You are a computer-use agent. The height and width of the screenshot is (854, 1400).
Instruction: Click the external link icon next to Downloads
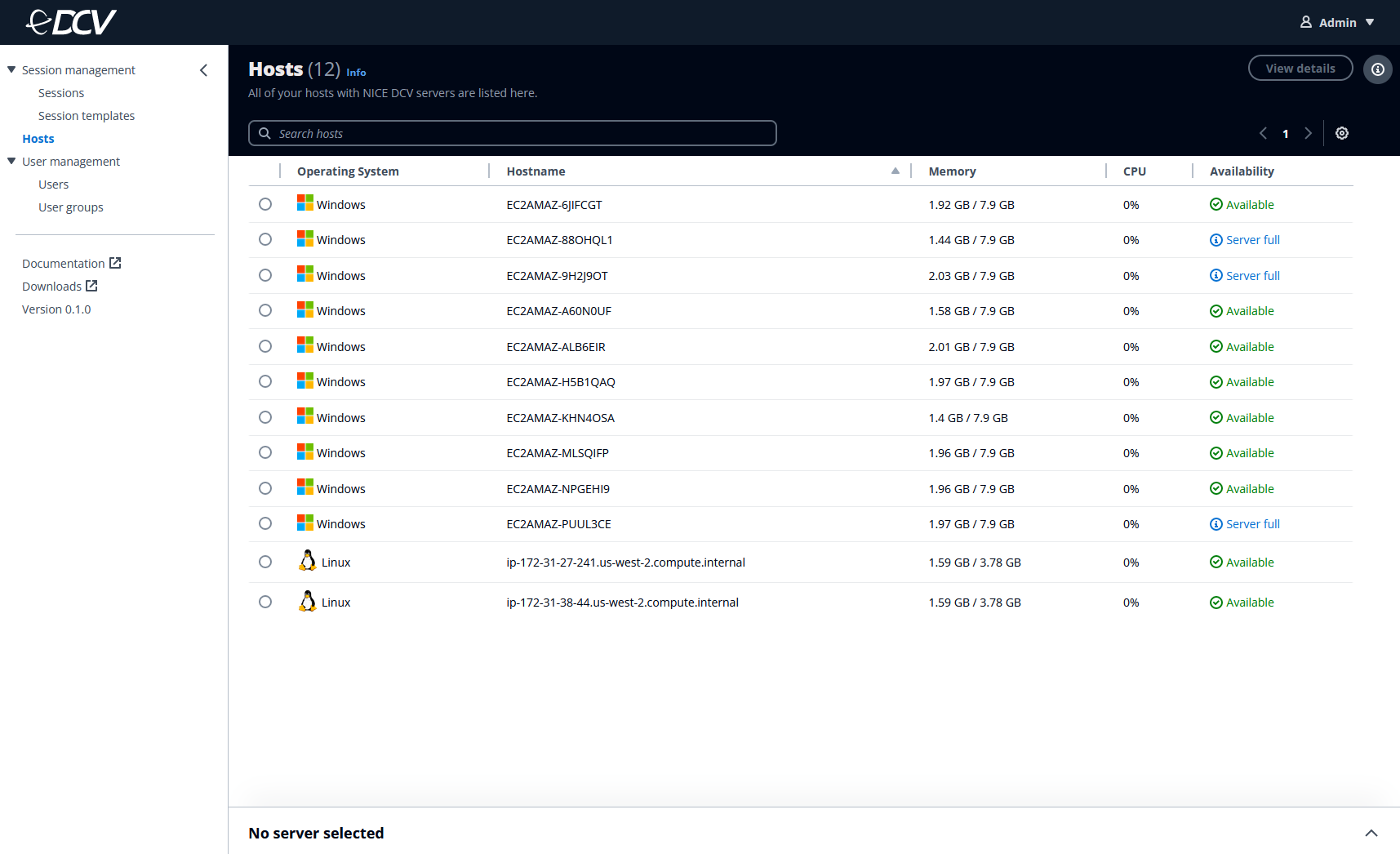pyautogui.click(x=91, y=286)
